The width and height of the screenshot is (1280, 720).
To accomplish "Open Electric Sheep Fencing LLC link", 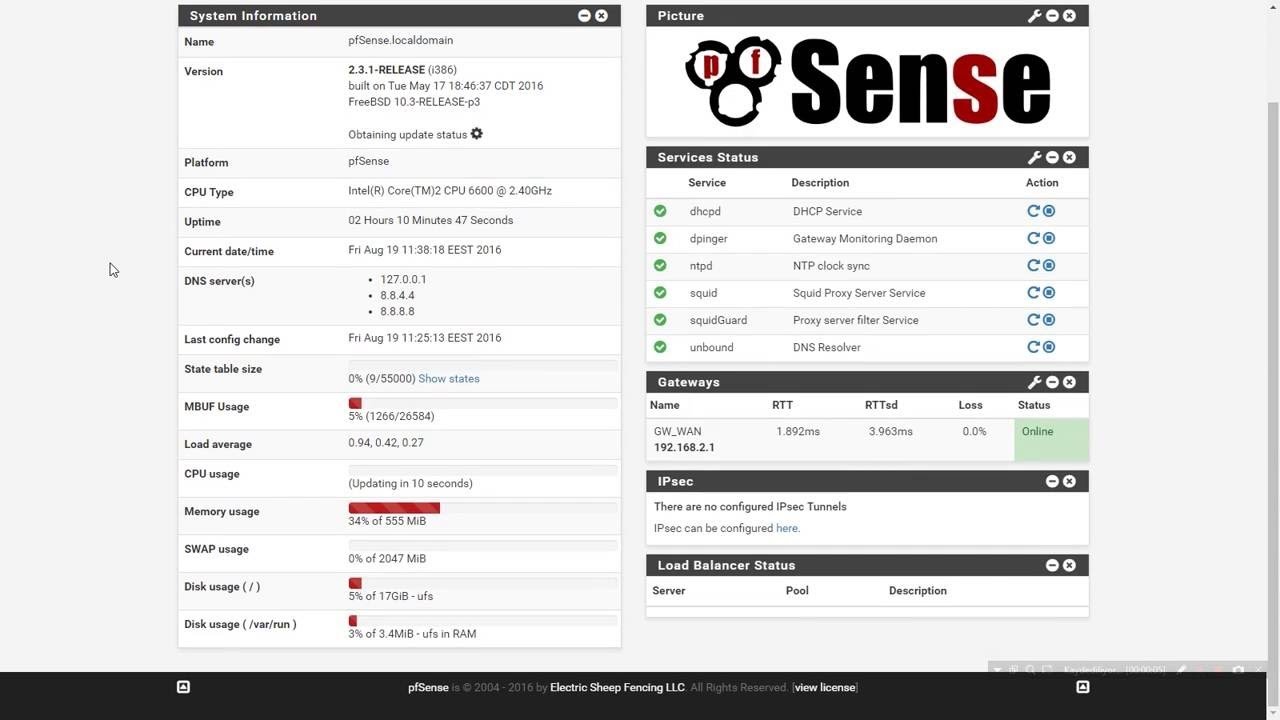I will click(617, 688).
